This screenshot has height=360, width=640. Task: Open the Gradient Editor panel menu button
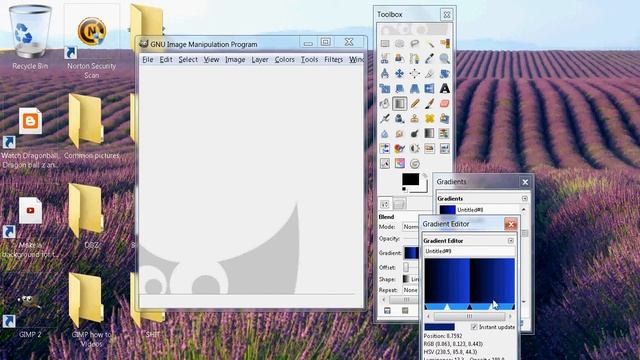pos(511,241)
